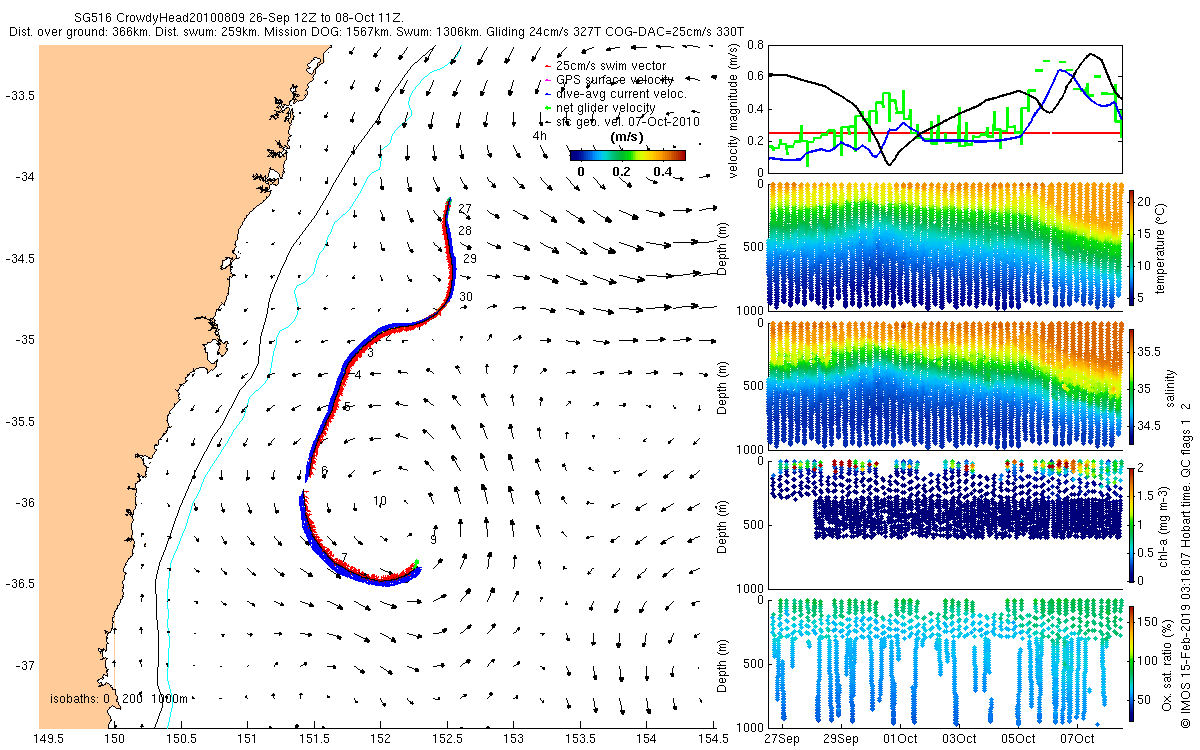Click tick '34.5' on the salinity colorbar
The width and height of the screenshot is (1200, 750).
1150,426
